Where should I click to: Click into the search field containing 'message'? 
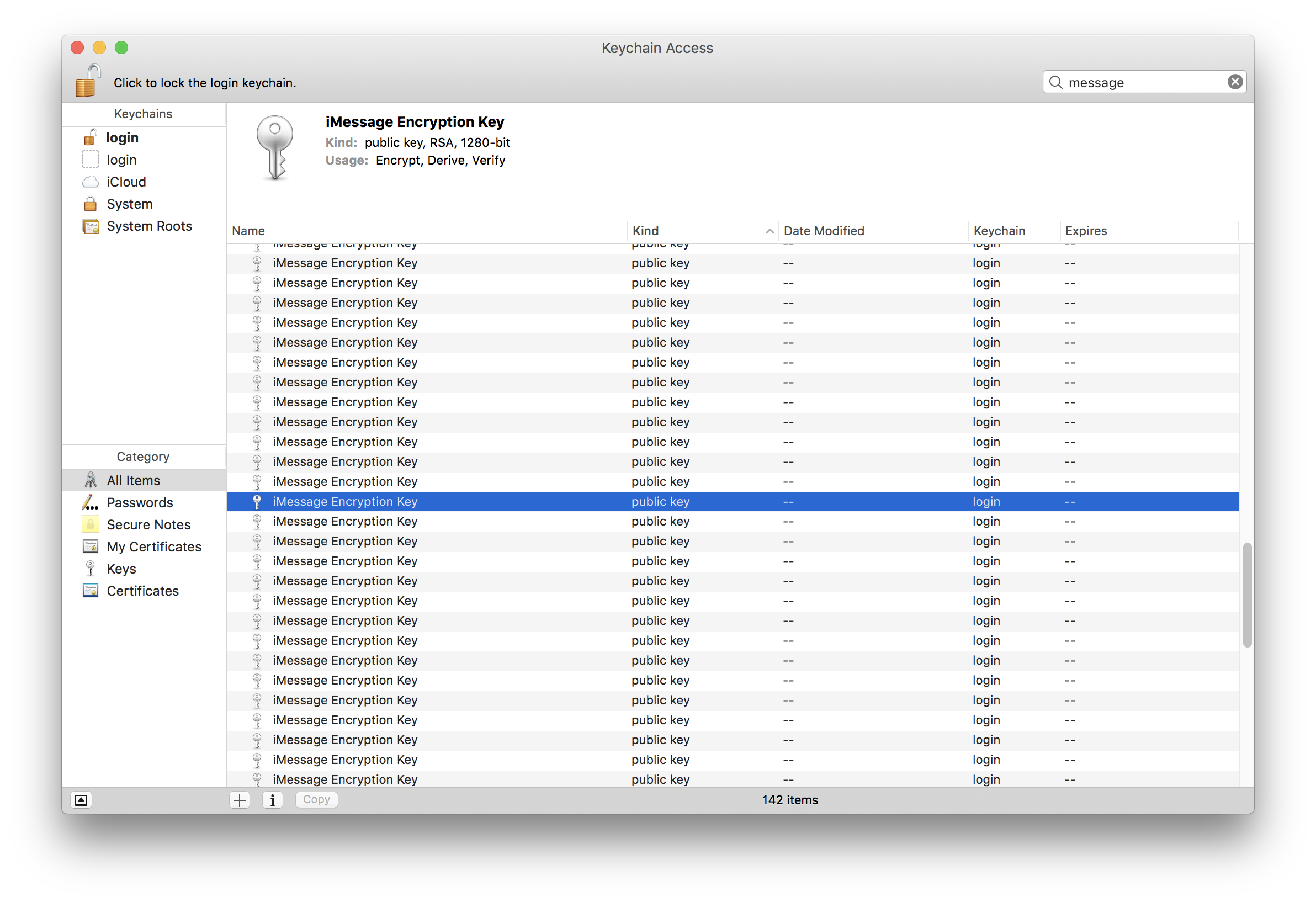point(1144,83)
